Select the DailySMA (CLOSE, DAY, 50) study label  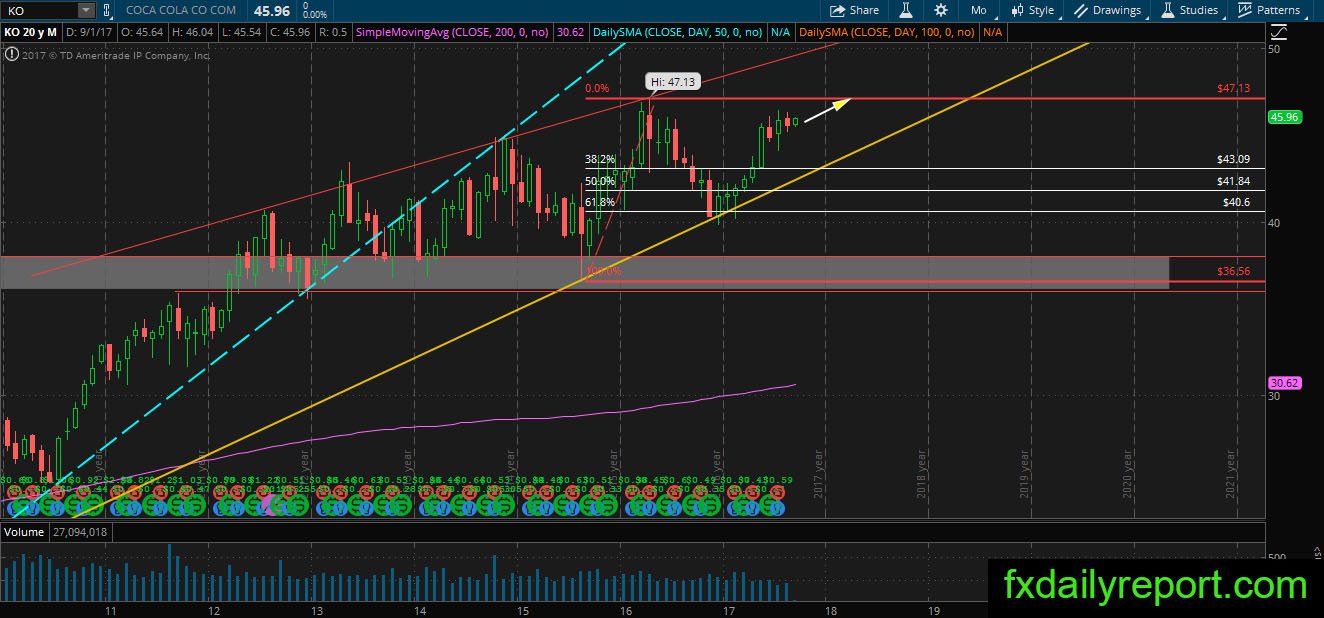[x=678, y=33]
